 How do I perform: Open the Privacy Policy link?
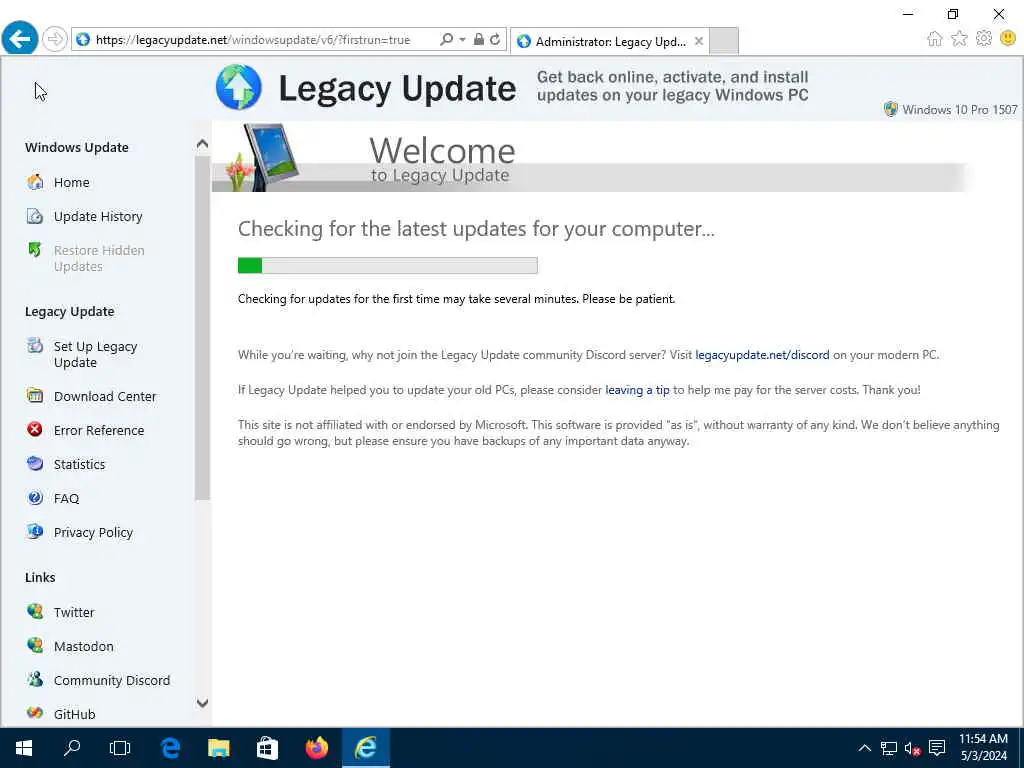(x=93, y=532)
